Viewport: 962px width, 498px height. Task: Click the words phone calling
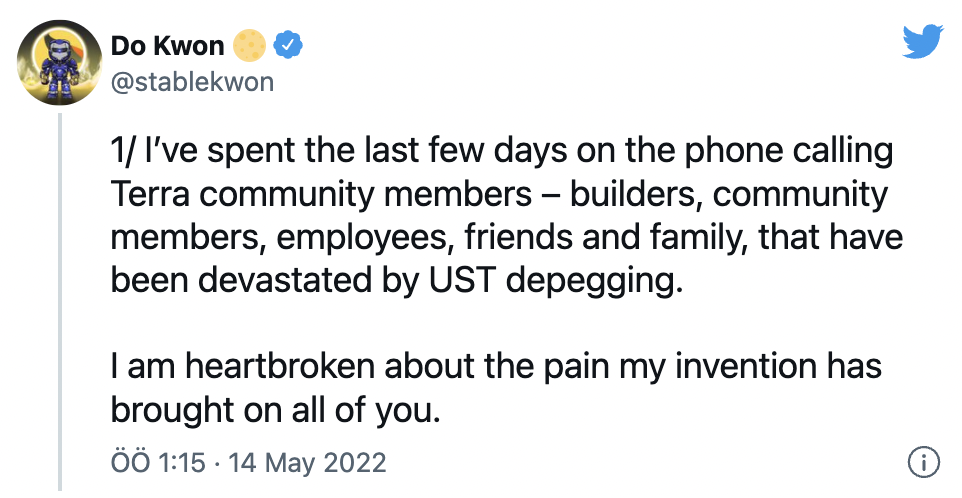pos(788,152)
